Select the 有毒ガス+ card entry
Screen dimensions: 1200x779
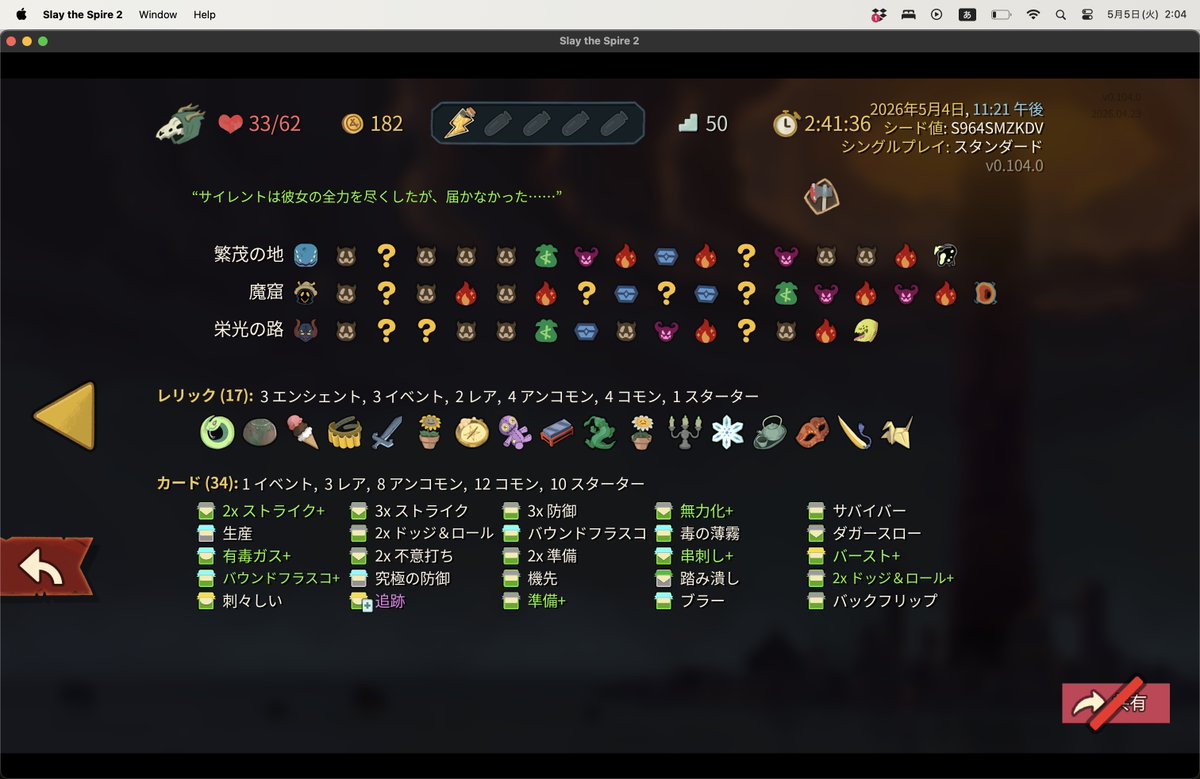pos(245,555)
